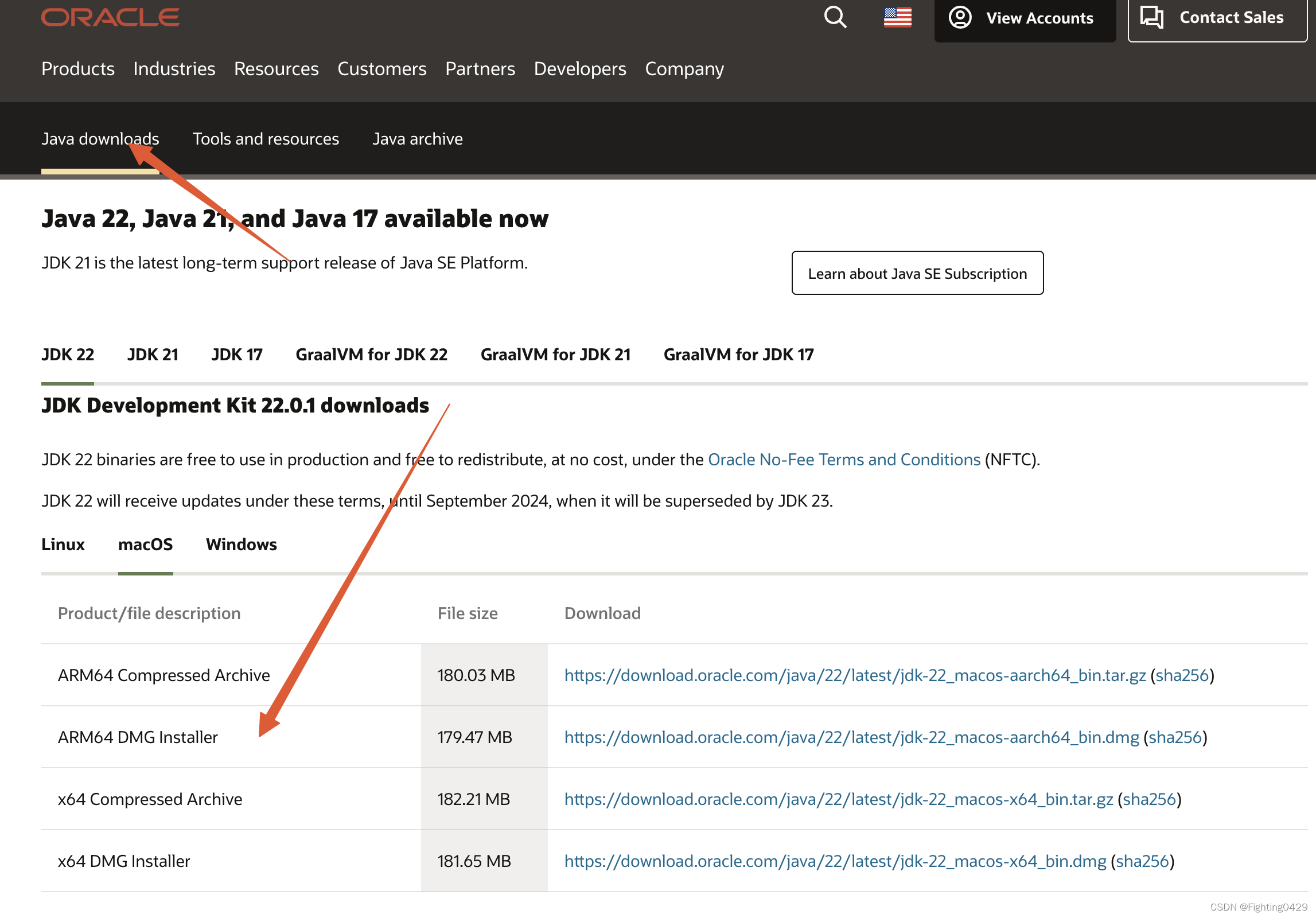1316x918 pixels.
Task: Open the Java archive tab
Action: [418, 139]
